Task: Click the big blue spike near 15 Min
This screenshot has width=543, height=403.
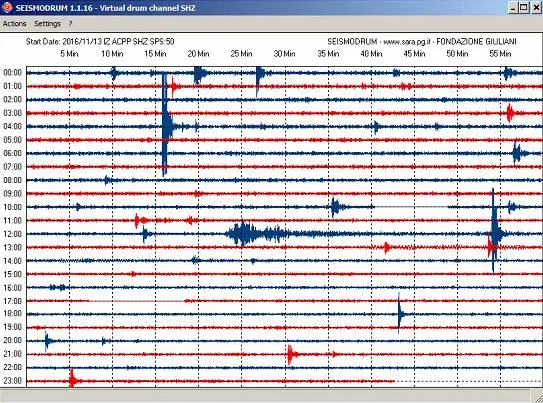Action: tap(165, 125)
